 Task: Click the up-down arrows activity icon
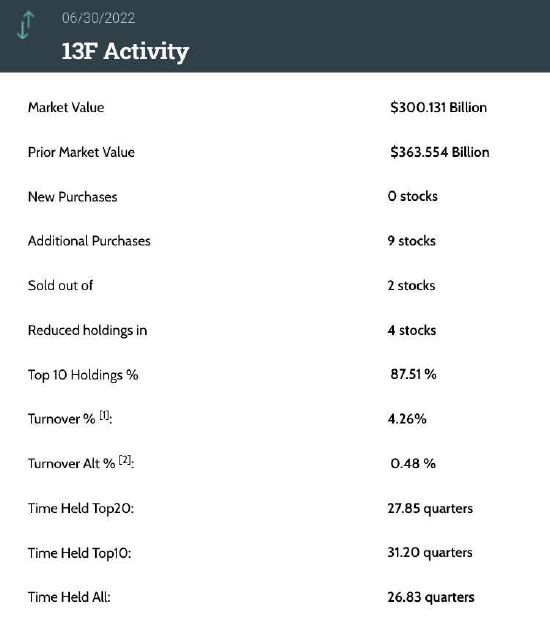[26, 25]
